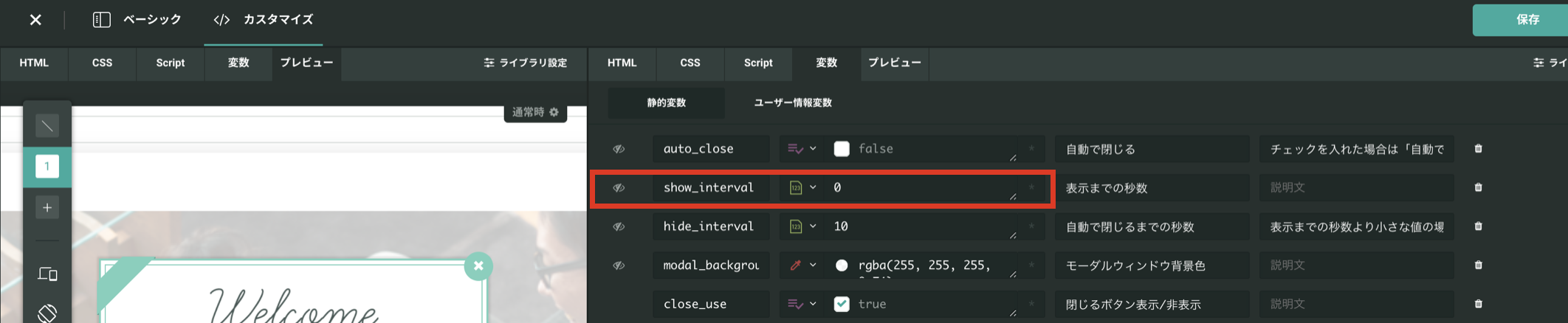Toggle visibility of show_interval variable
The image size is (1568, 323).
(x=619, y=188)
